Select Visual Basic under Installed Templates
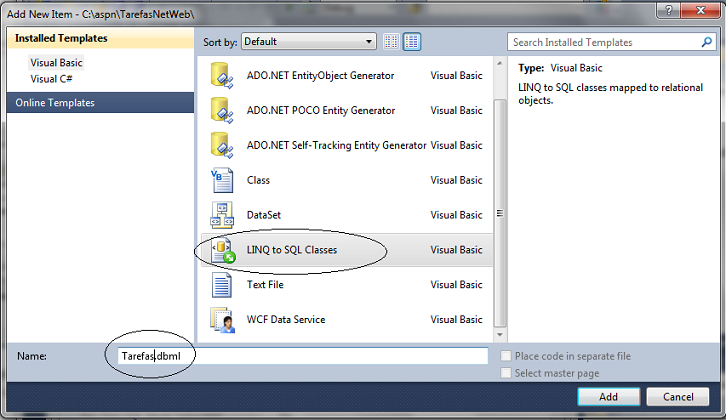The image size is (726, 420). click(x=56, y=63)
